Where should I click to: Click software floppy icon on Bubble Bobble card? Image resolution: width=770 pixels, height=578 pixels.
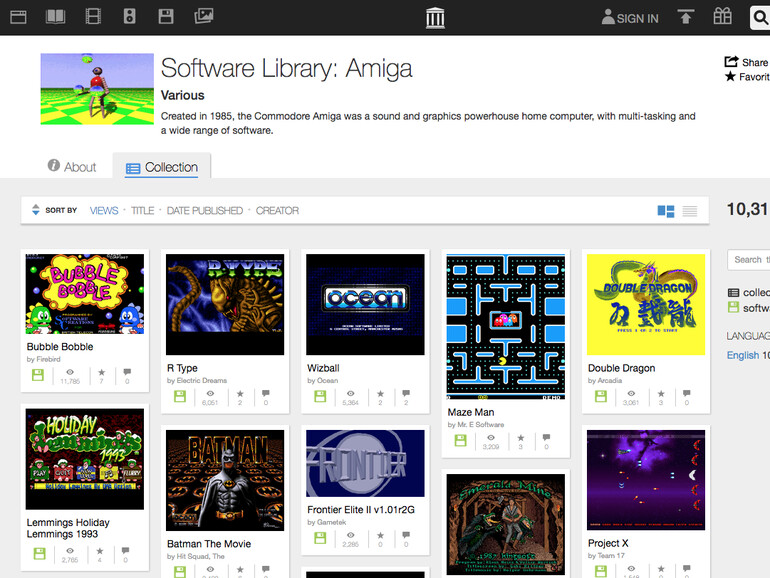pos(38,375)
